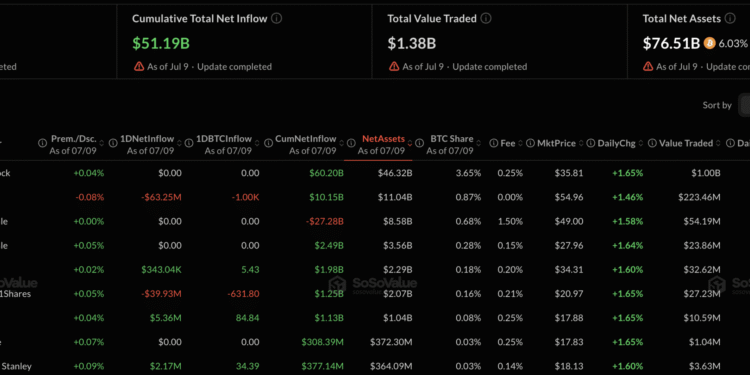Toggle sort arrows after 1DBTCInflow

[256, 143]
